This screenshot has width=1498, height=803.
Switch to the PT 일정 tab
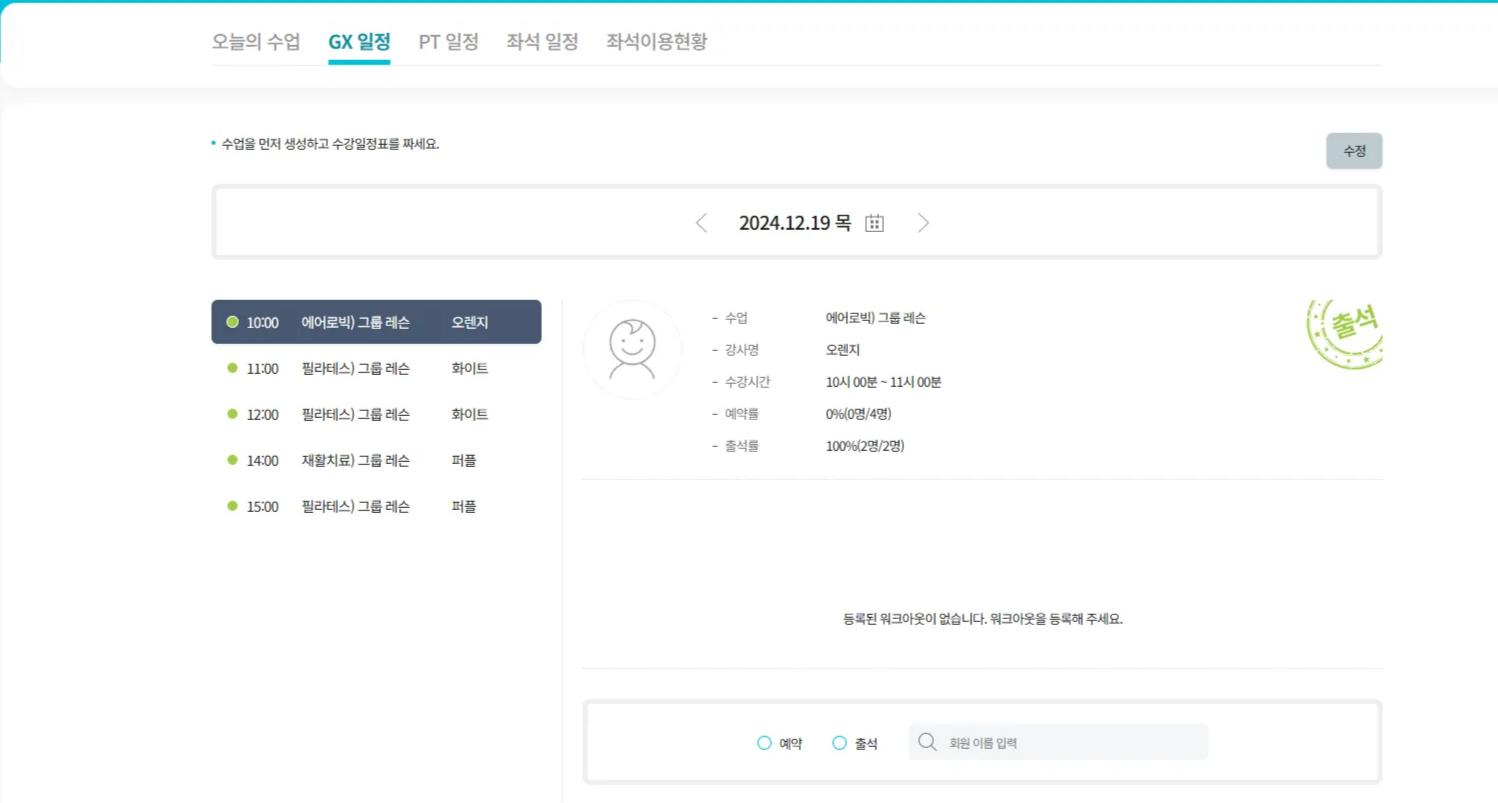(449, 42)
